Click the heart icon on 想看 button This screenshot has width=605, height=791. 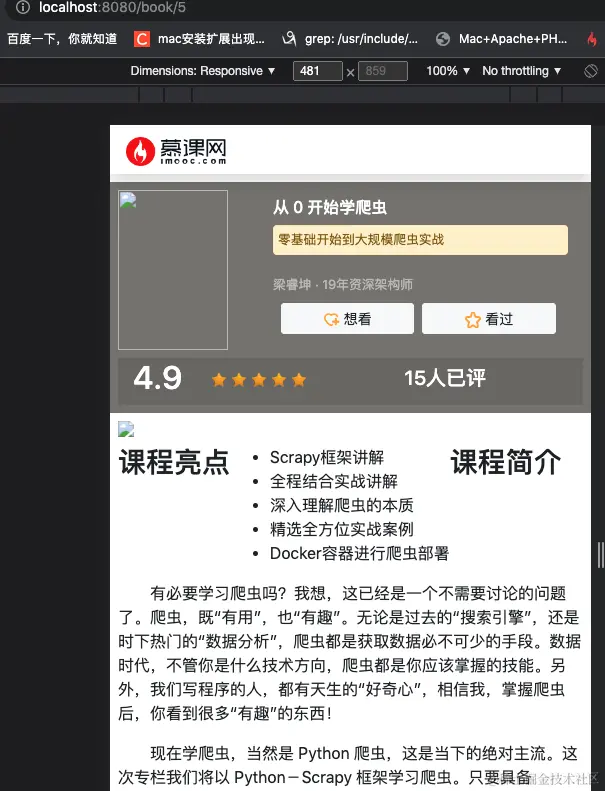click(x=332, y=319)
